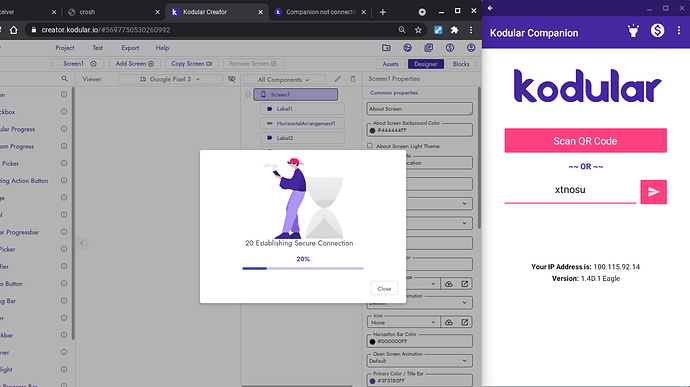Screen dimensions: 690x387
Task: Toggle hidden components visibility eye icon
Action: point(231,79)
